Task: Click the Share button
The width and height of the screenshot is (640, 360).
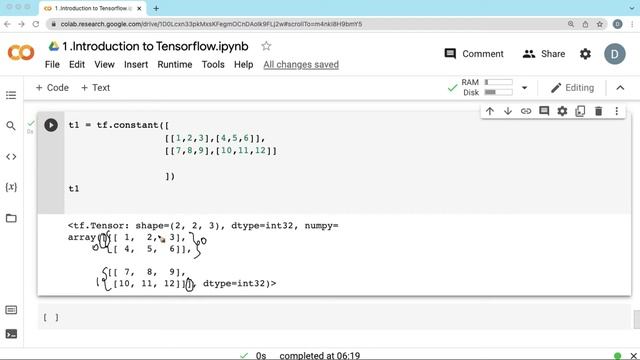Action: [544, 54]
